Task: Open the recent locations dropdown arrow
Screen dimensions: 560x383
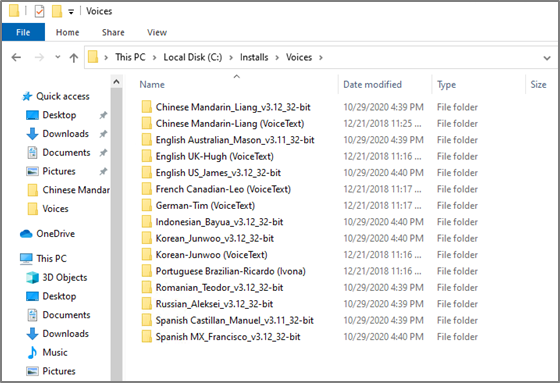Action: tap(58, 57)
